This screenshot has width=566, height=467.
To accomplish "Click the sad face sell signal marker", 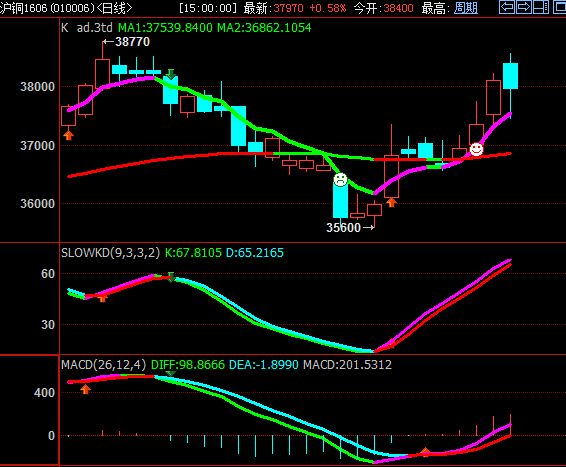I will coord(340,179).
